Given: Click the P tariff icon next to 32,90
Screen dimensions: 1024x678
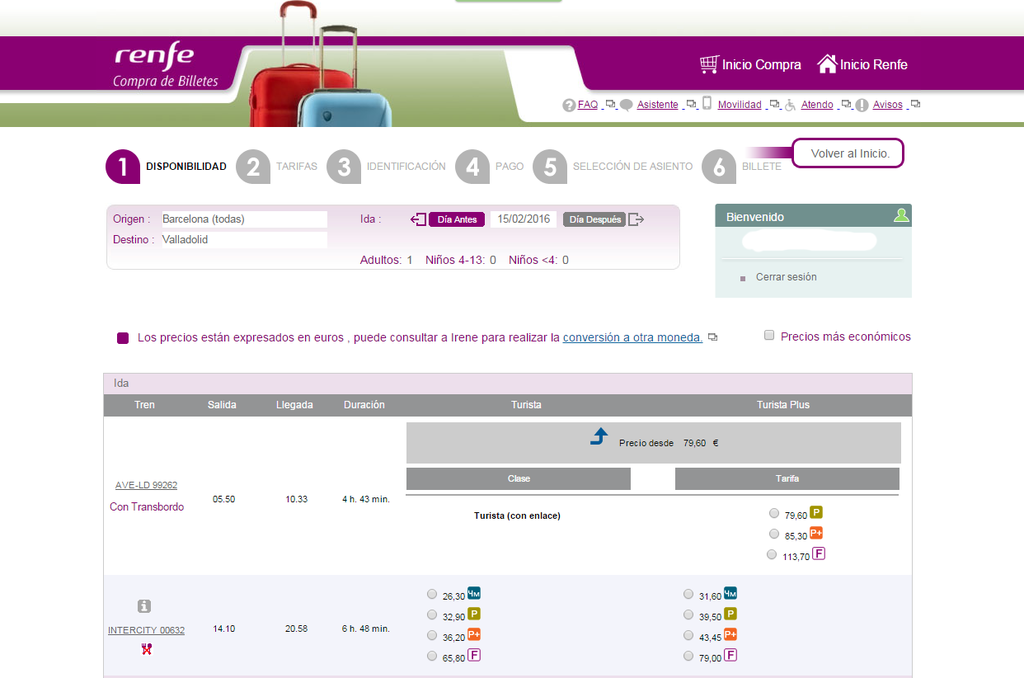Looking at the screenshot, I should point(474,614).
